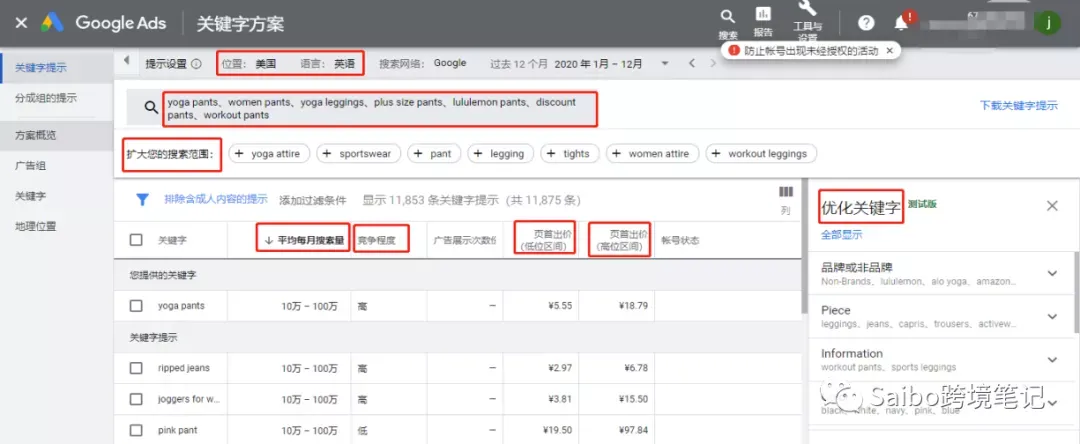The width and height of the screenshot is (1080, 444).
Task: Tick the checkbox for yoga pants
Action: pyautogui.click(x=136, y=306)
